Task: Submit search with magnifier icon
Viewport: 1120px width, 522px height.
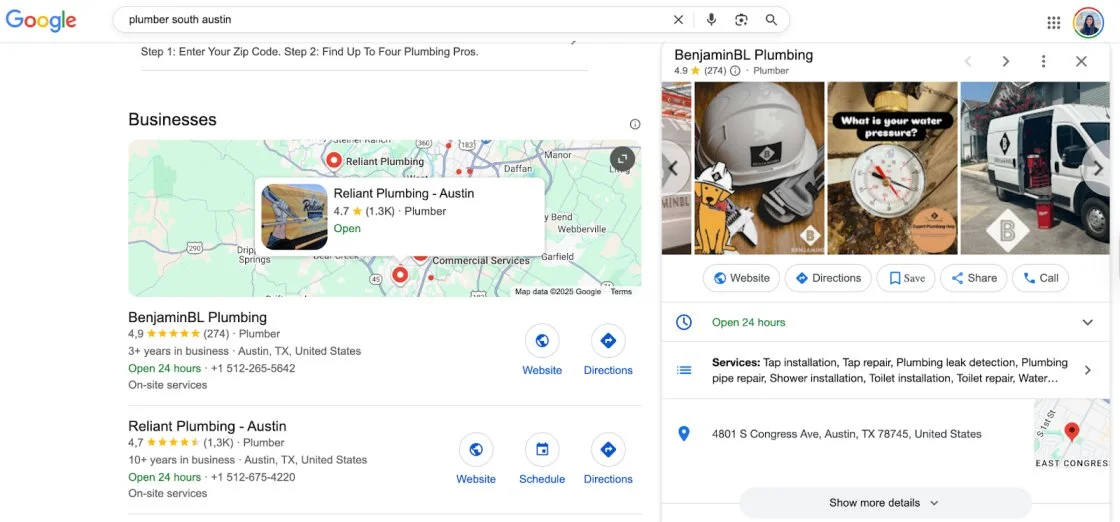Action: pyautogui.click(x=771, y=20)
